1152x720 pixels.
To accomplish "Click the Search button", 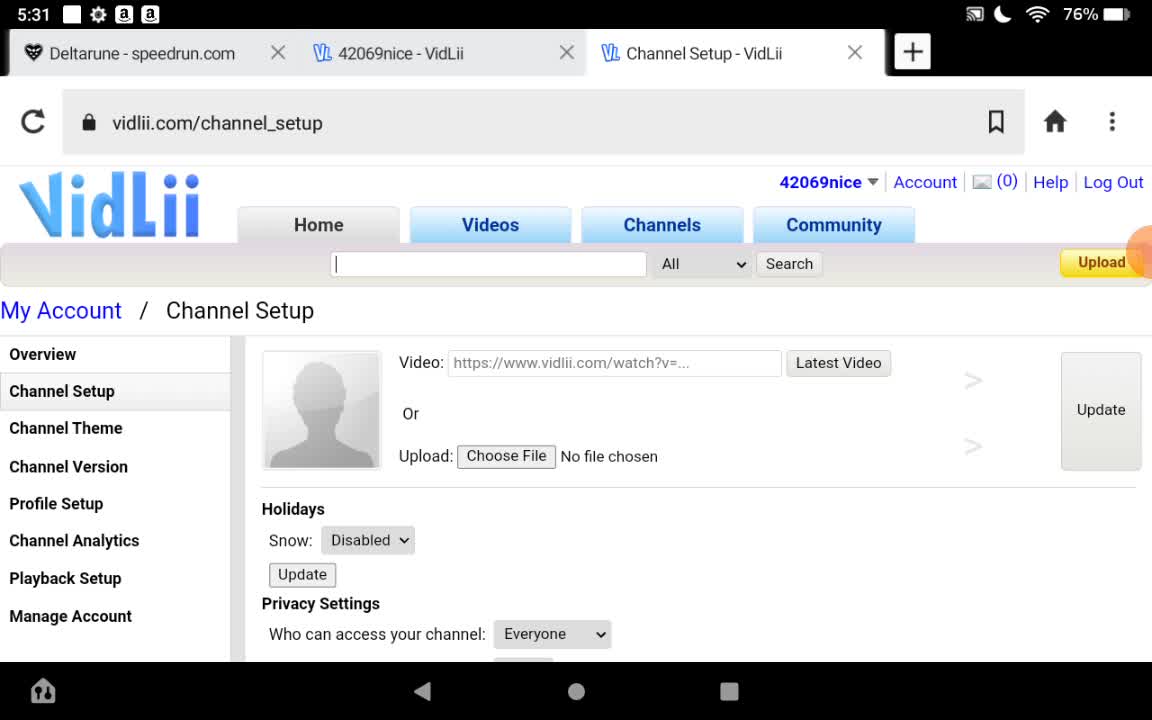I will (x=789, y=264).
